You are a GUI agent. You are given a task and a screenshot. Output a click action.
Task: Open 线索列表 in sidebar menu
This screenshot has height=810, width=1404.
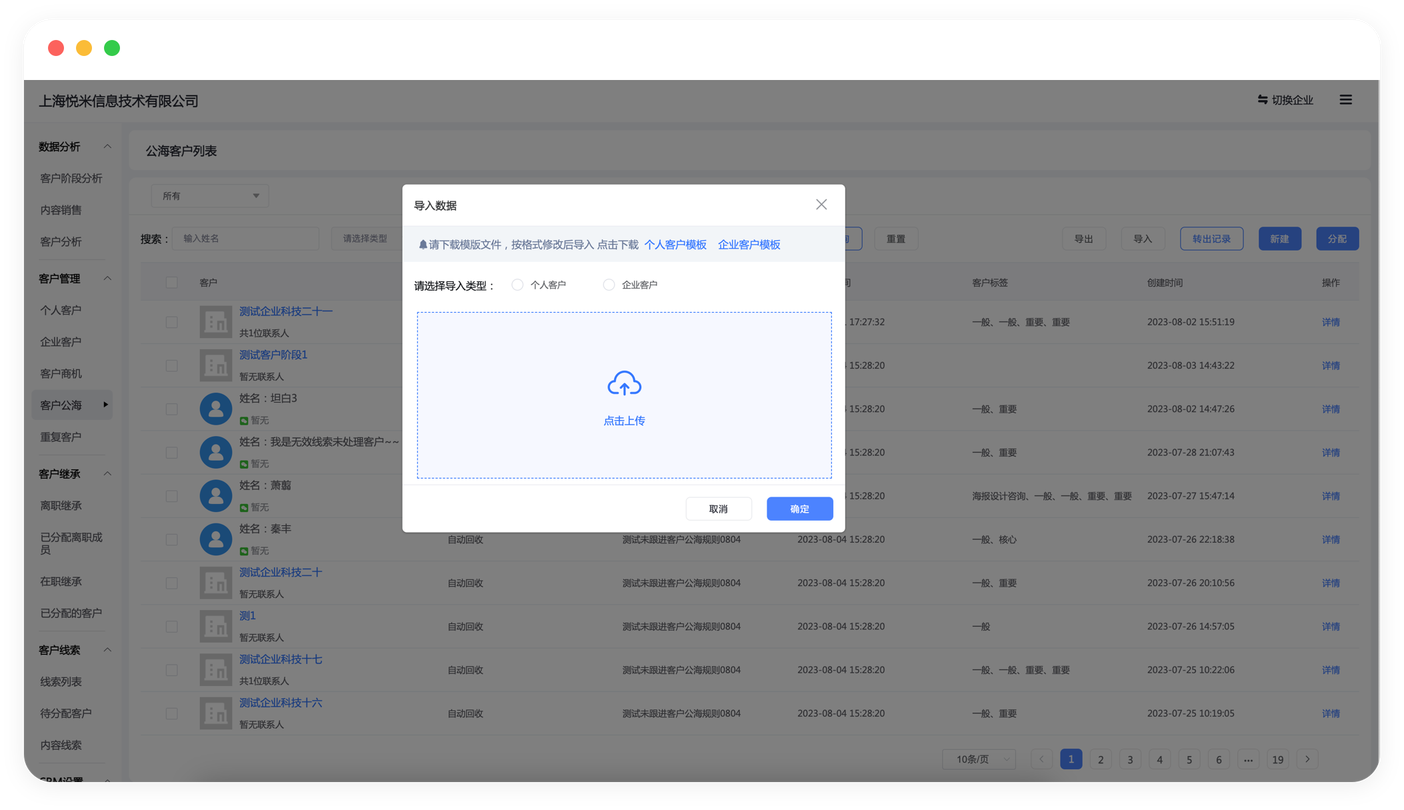click(61, 682)
